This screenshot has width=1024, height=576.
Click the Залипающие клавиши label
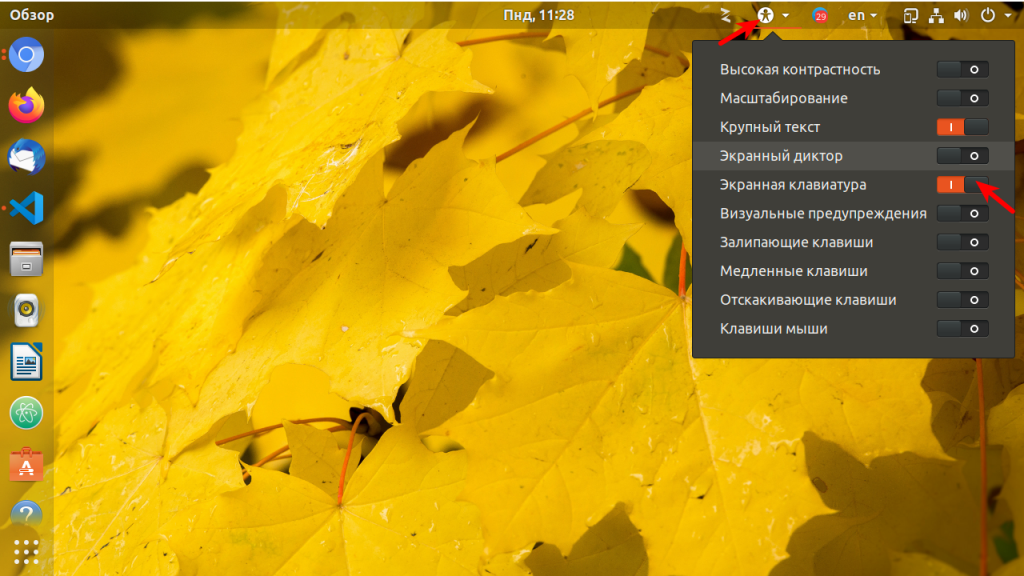pos(796,242)
